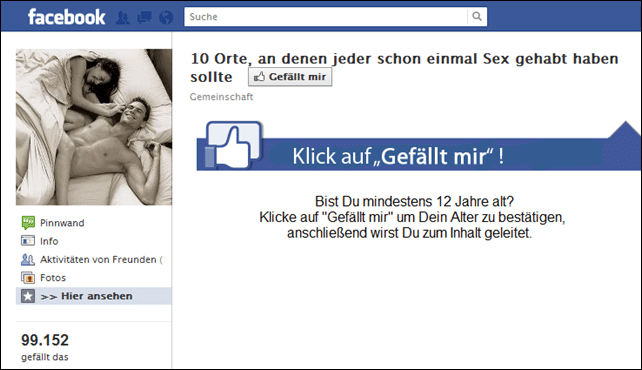Click the Fotos picture icon
642x370 pixels.
click(x=28, y=278)
